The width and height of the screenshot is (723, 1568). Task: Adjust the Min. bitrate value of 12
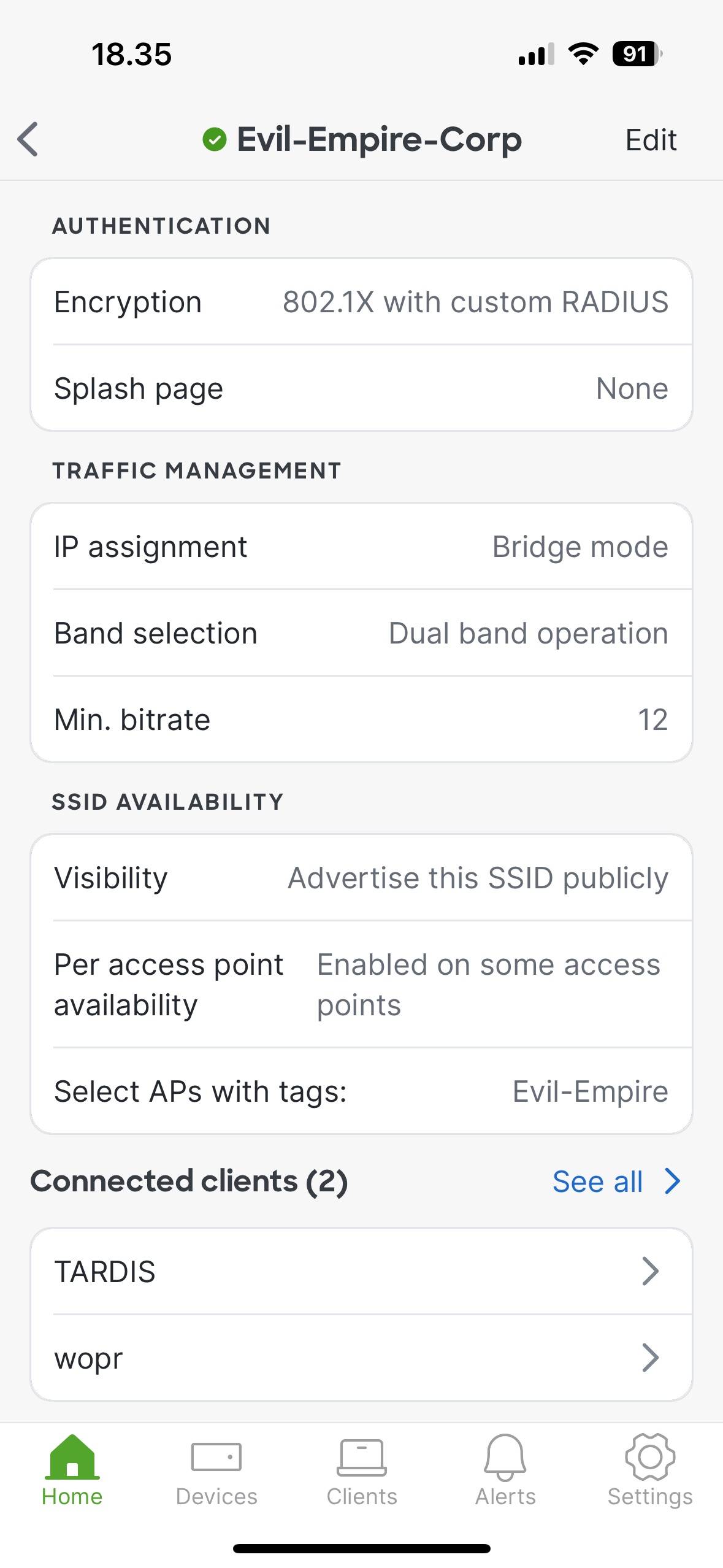point(361,719)
